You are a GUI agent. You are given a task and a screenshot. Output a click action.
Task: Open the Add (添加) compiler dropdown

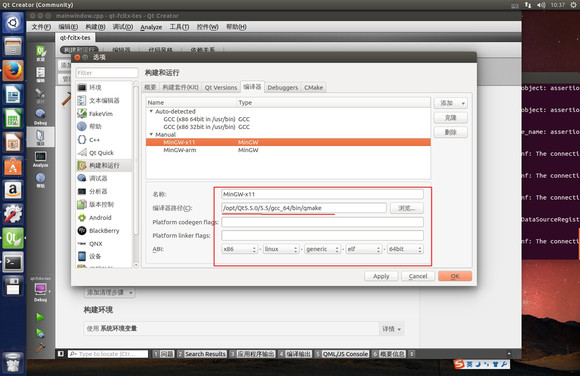pyautogui.click(x=451, y=103)
